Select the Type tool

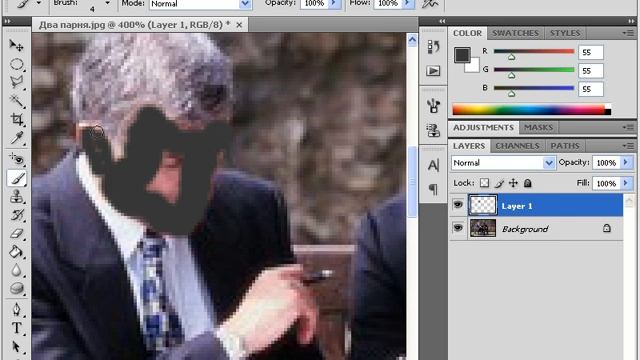16,328
